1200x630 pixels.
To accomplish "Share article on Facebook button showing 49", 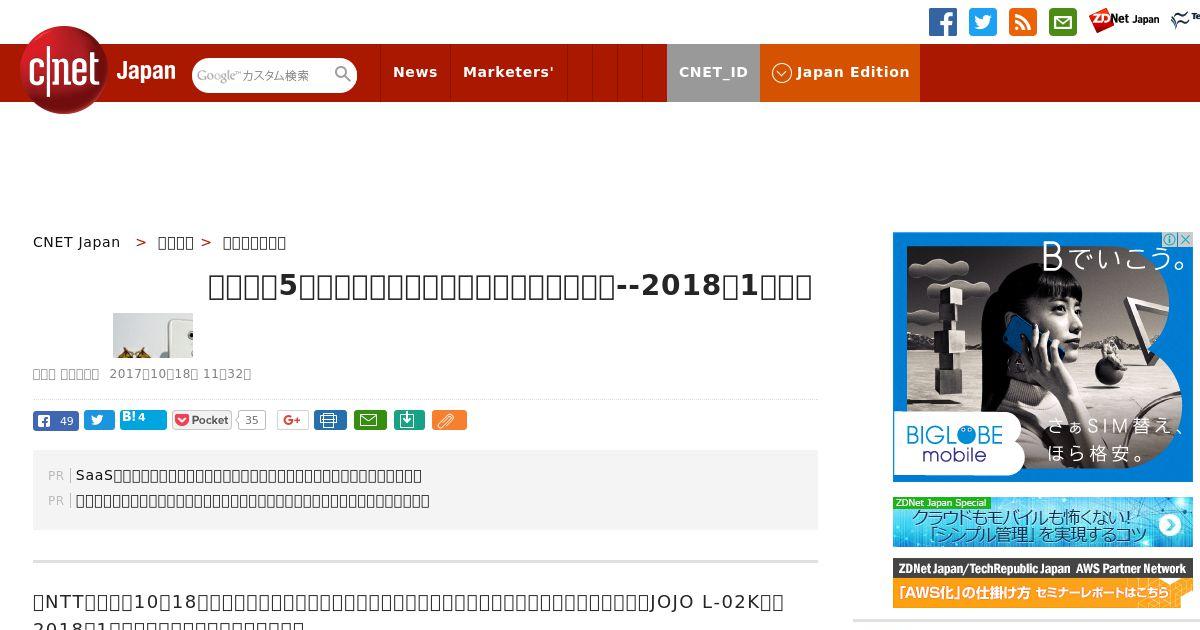I will 56,420.
